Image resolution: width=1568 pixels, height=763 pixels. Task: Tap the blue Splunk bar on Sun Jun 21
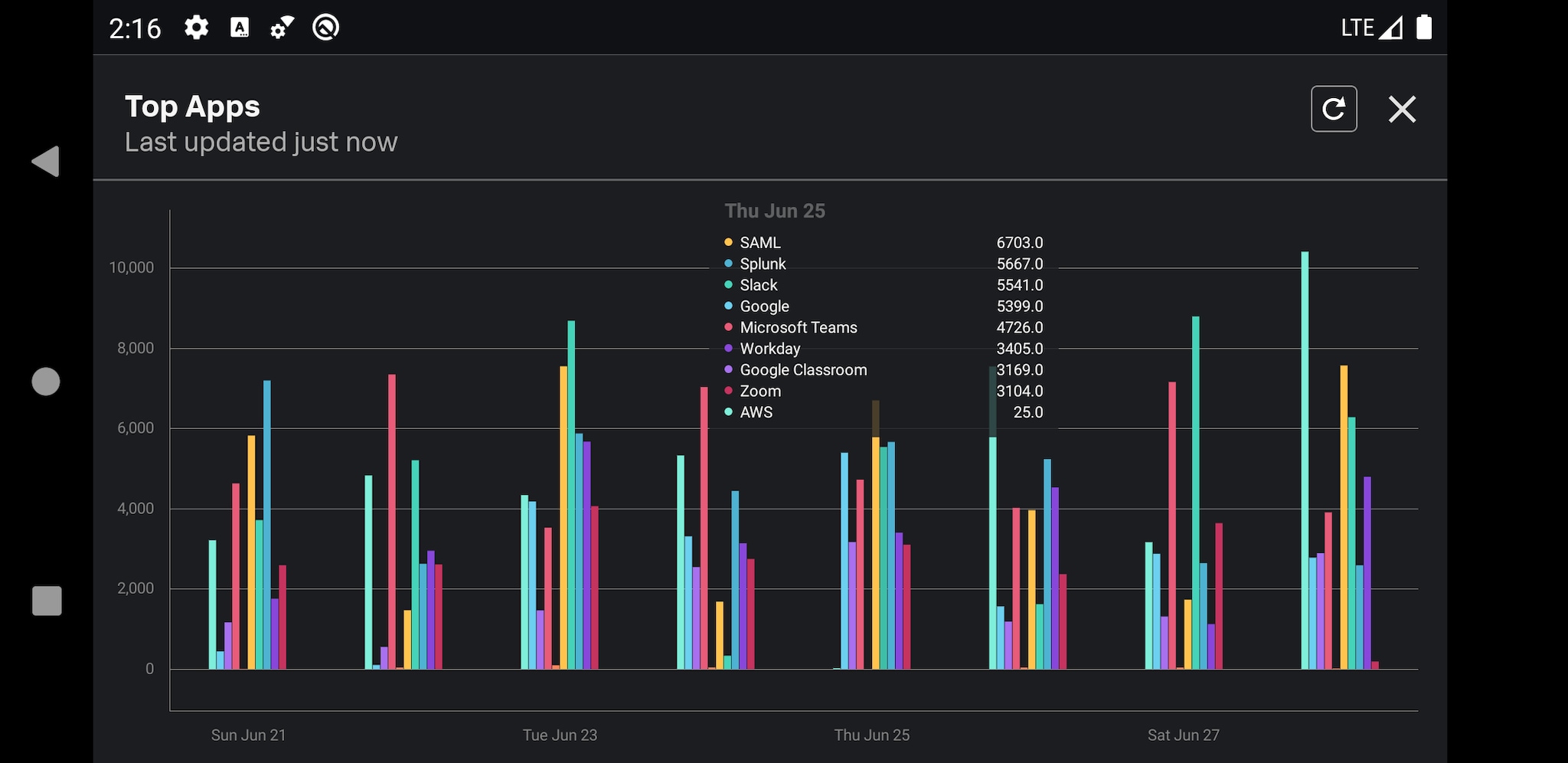pyautogui.click(x=266, y=525)
